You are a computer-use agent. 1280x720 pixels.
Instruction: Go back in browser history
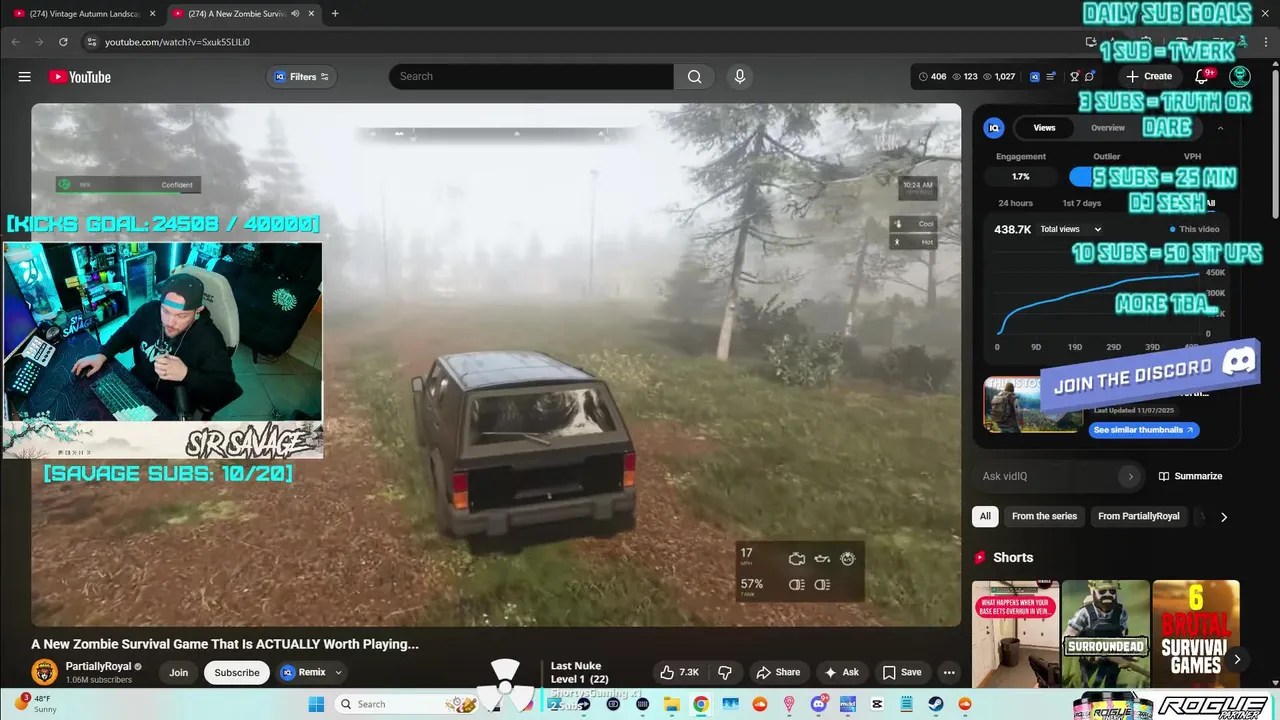pyautogui.click(x=15, y=42)
